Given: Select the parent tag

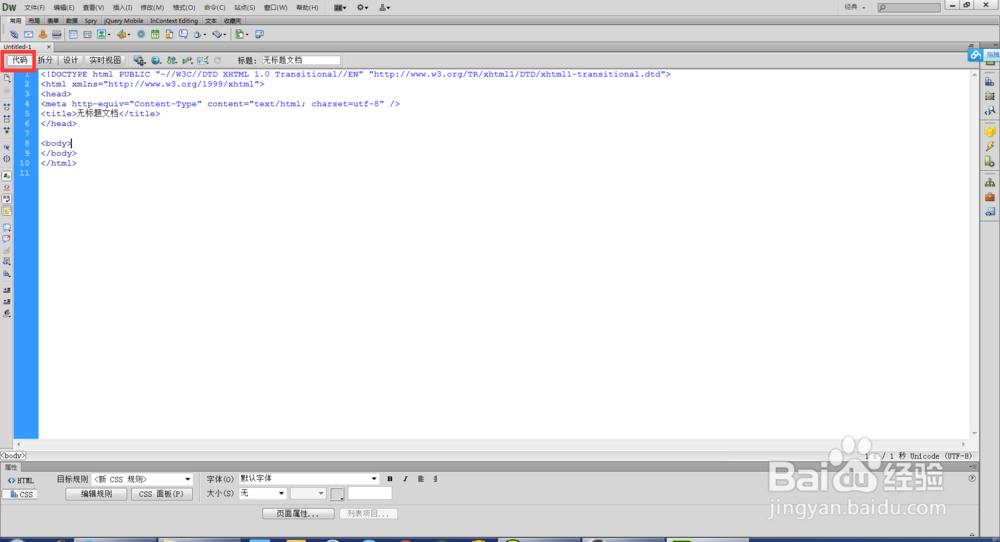Looking at the screenshot, I should (x=7, y=147).
